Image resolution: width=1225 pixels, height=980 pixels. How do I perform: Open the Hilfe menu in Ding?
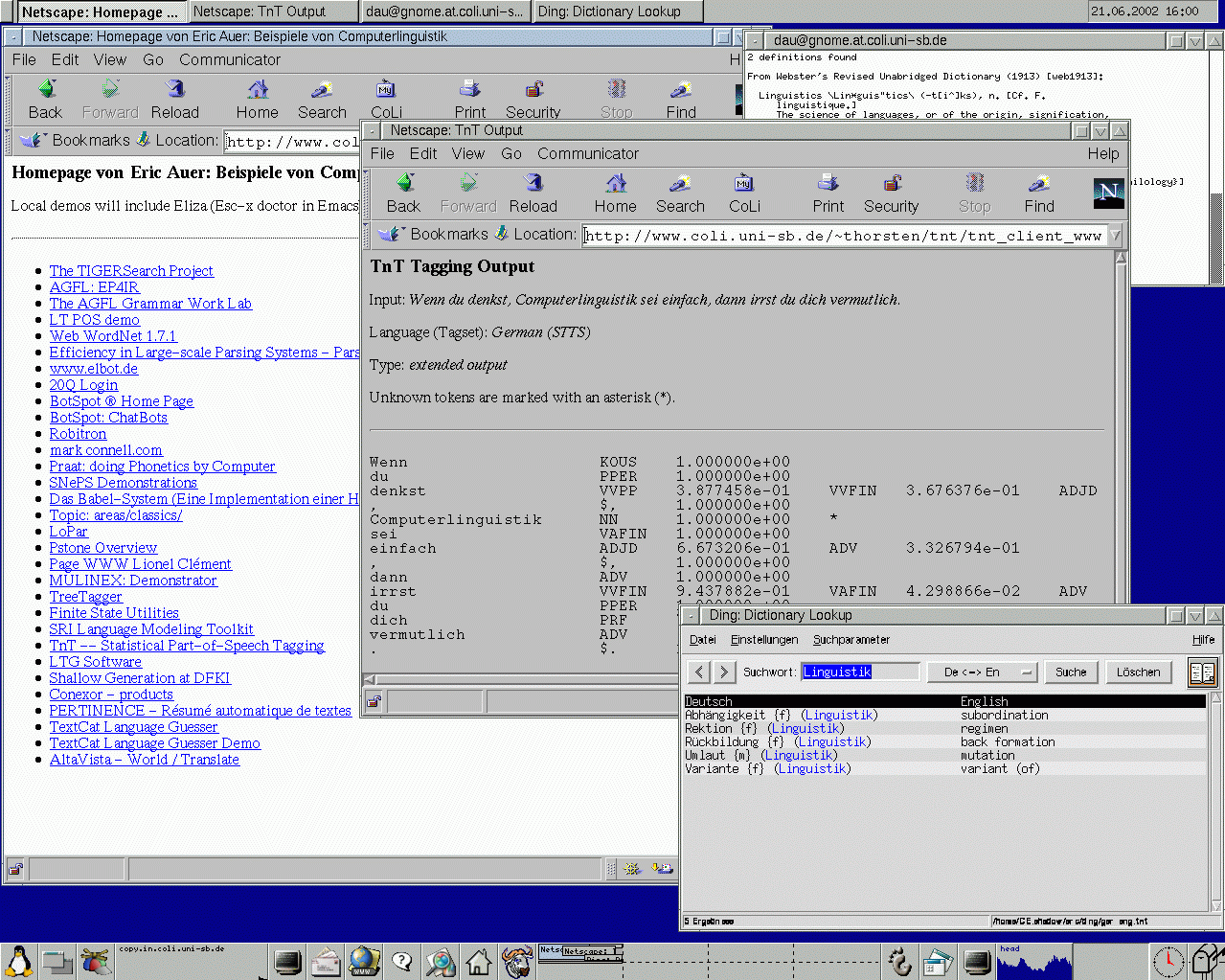1203,639
